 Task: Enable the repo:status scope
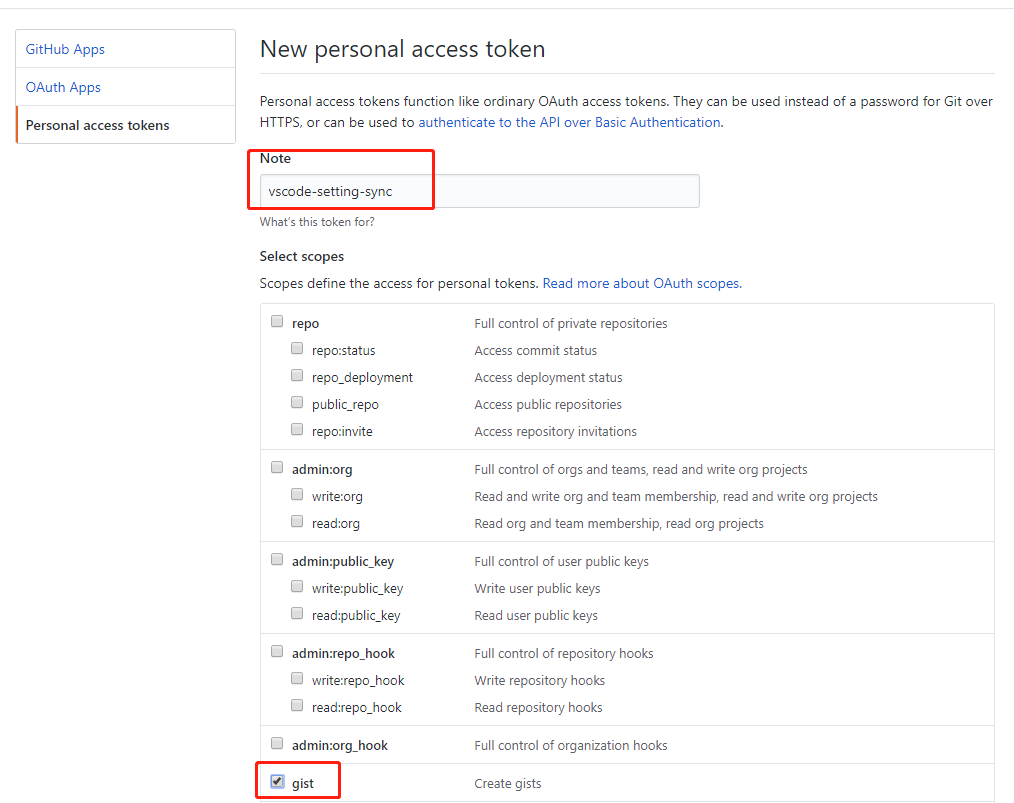[297, 349]
